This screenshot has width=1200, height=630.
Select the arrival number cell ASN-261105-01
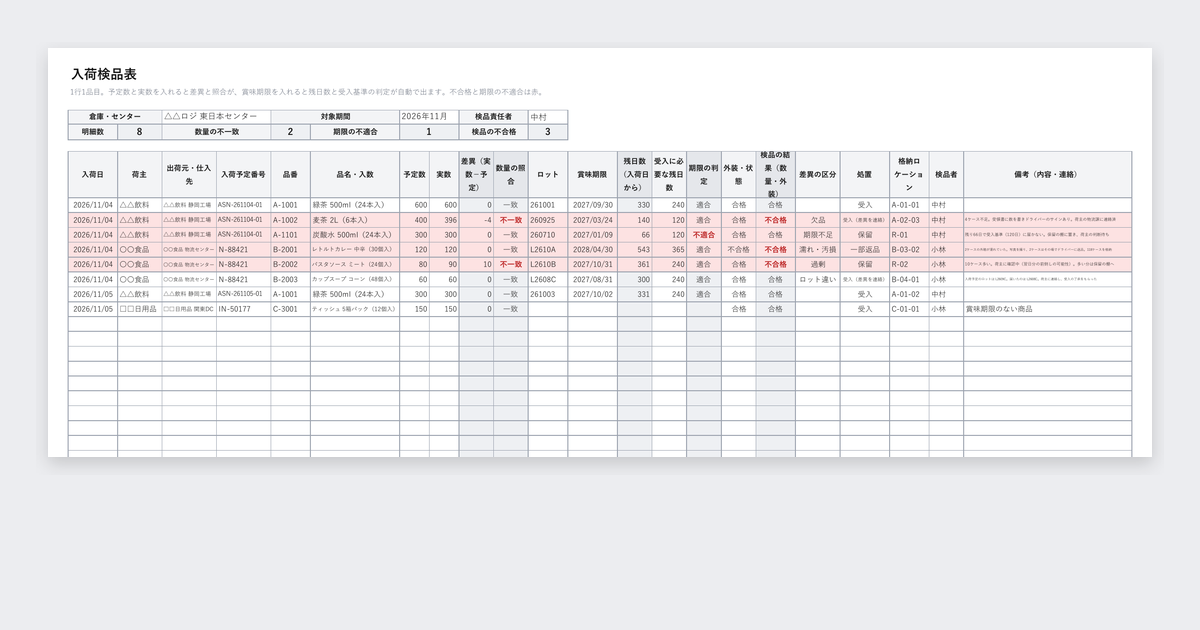click(x=243, y=295)
